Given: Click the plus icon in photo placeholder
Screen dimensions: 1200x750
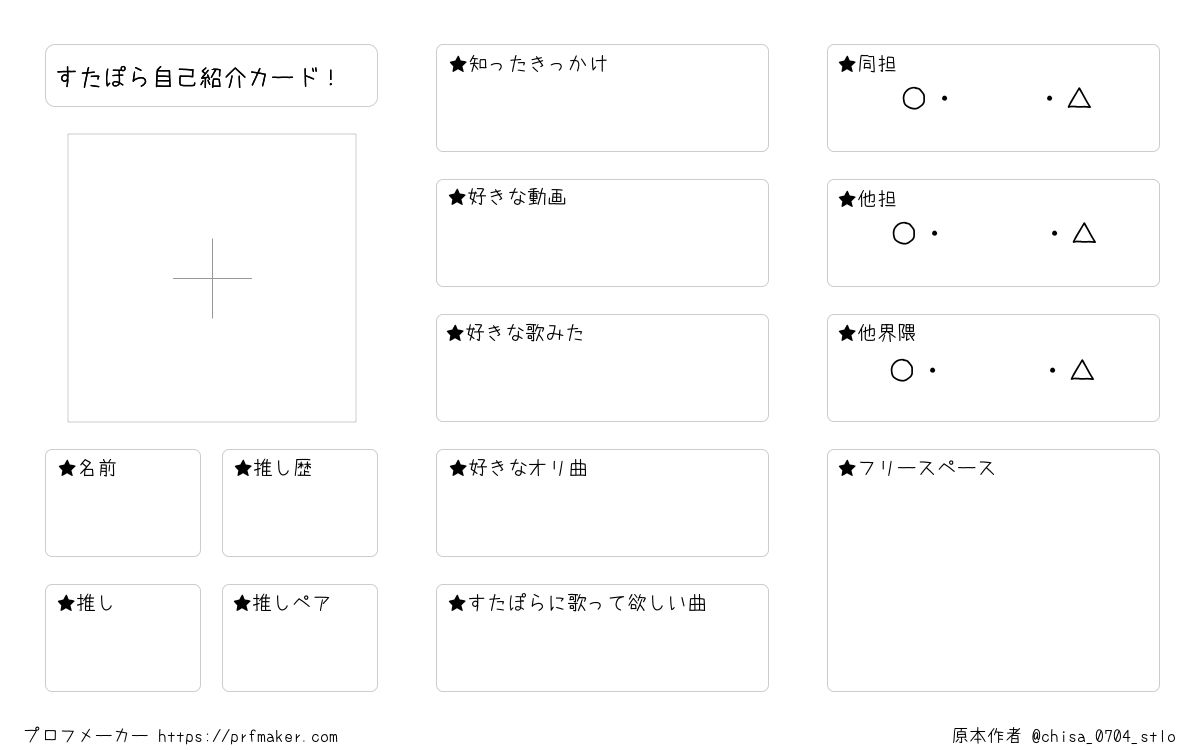Looking at the screenshot, I should coord(212,278).
